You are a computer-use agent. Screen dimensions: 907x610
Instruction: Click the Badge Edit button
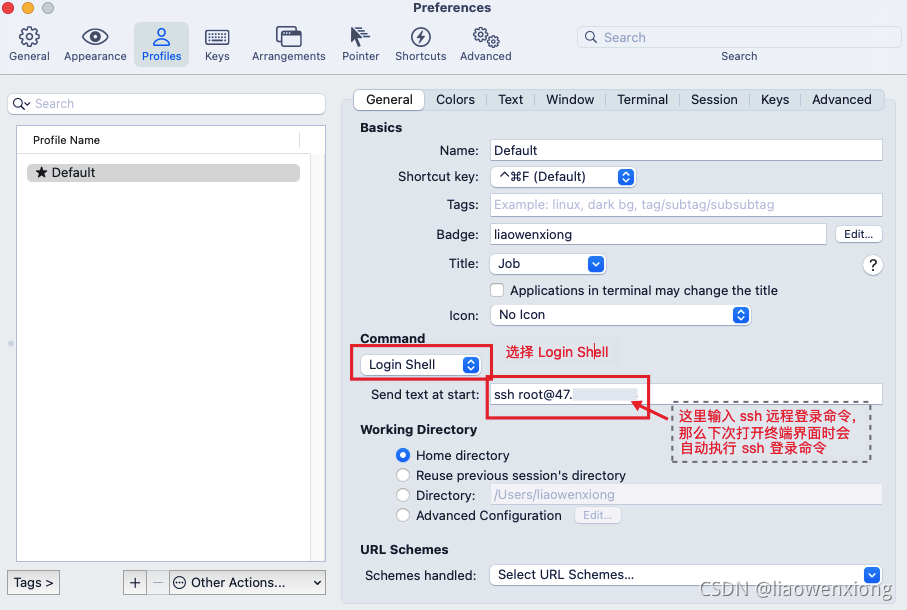pyautogui.click(x=858, y=234)
